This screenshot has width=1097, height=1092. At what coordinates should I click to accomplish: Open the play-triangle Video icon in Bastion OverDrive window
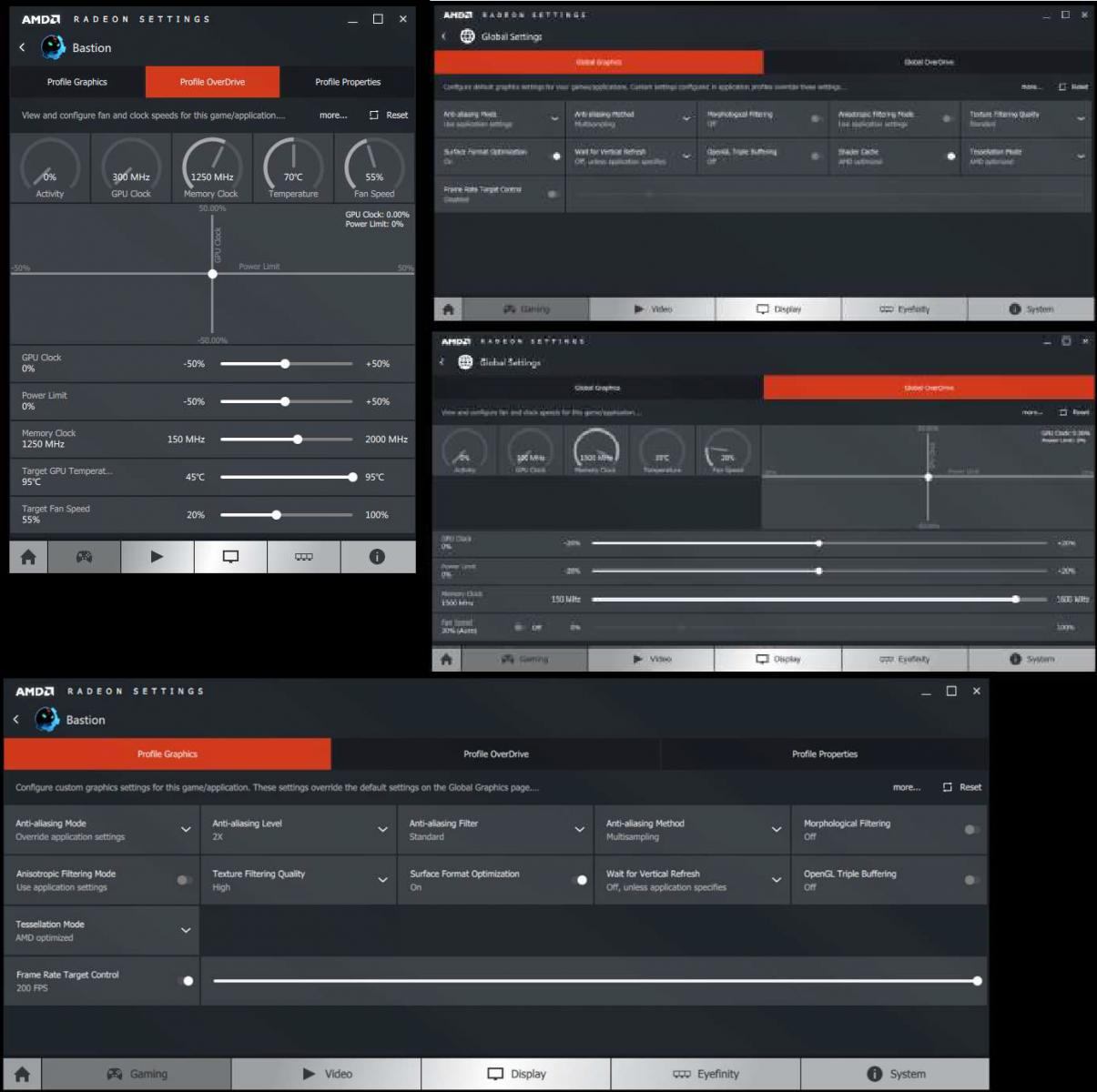(157, 557)
